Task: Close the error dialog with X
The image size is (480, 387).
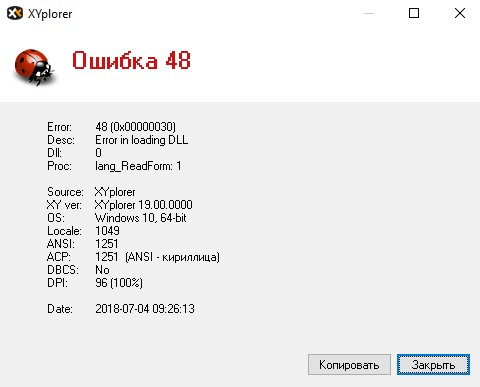Action: [x=460, y=13]
